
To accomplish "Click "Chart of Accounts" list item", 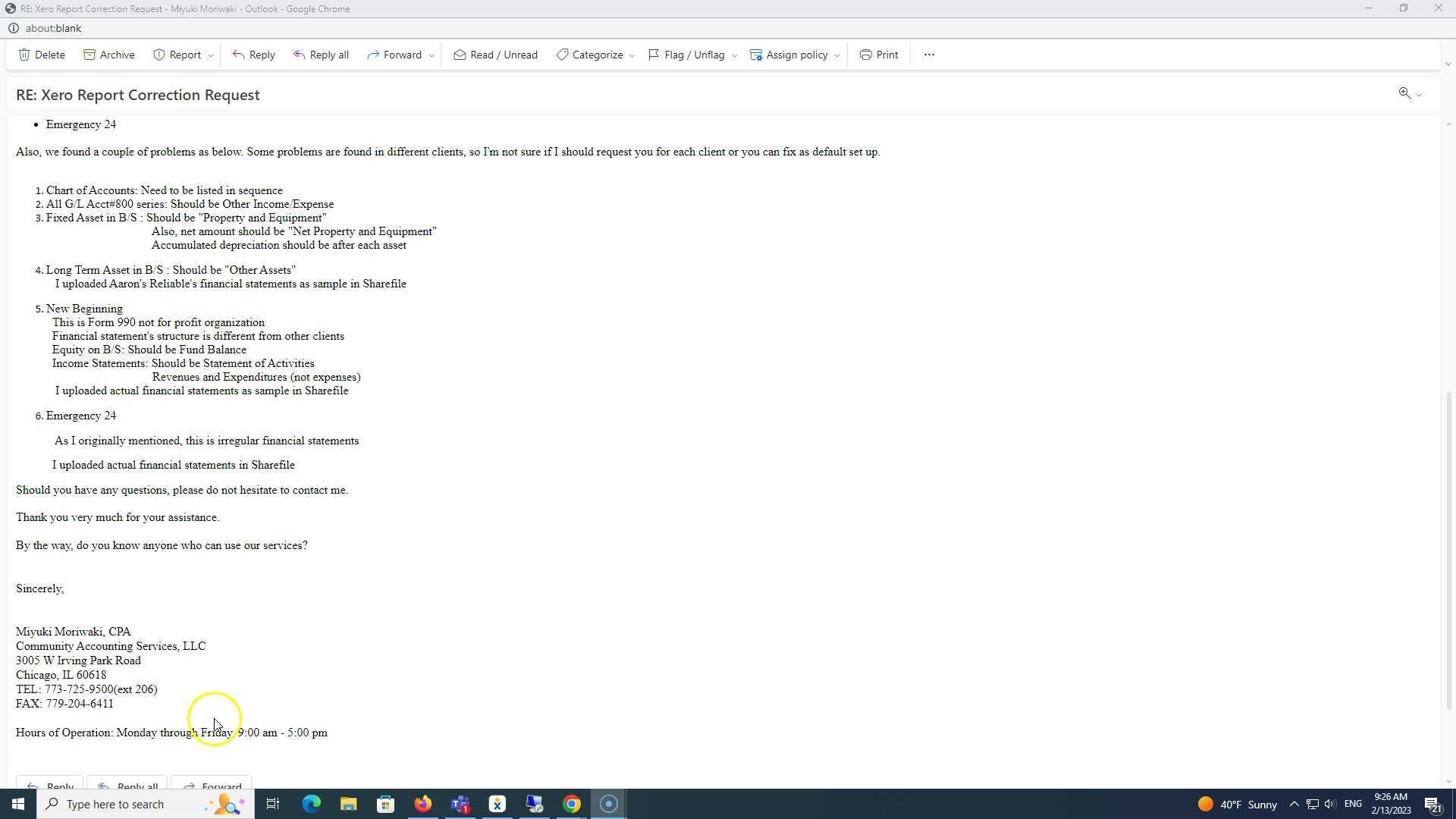I will click(165, 190).
